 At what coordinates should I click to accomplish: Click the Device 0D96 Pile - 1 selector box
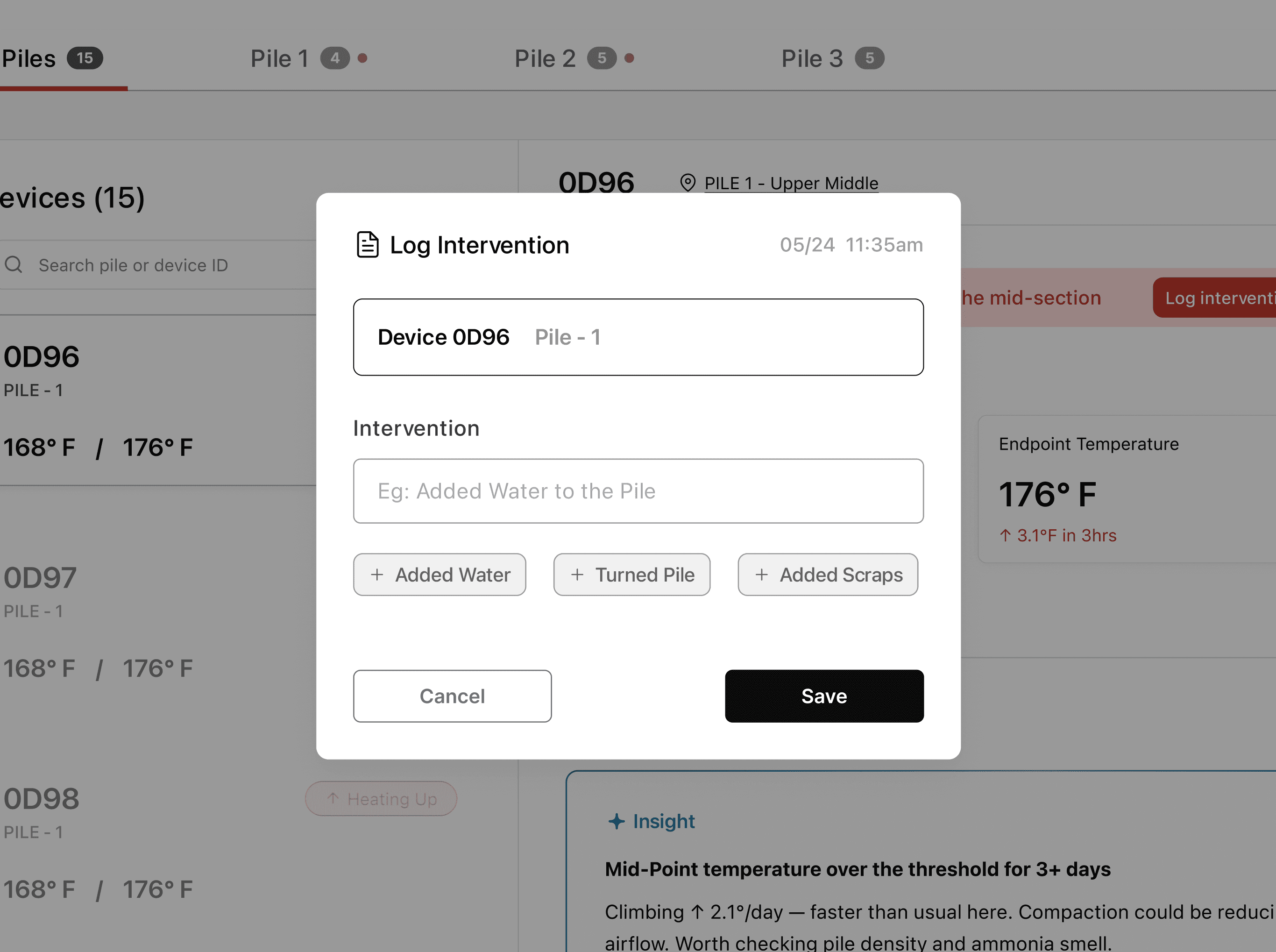[x=638, y=337]
